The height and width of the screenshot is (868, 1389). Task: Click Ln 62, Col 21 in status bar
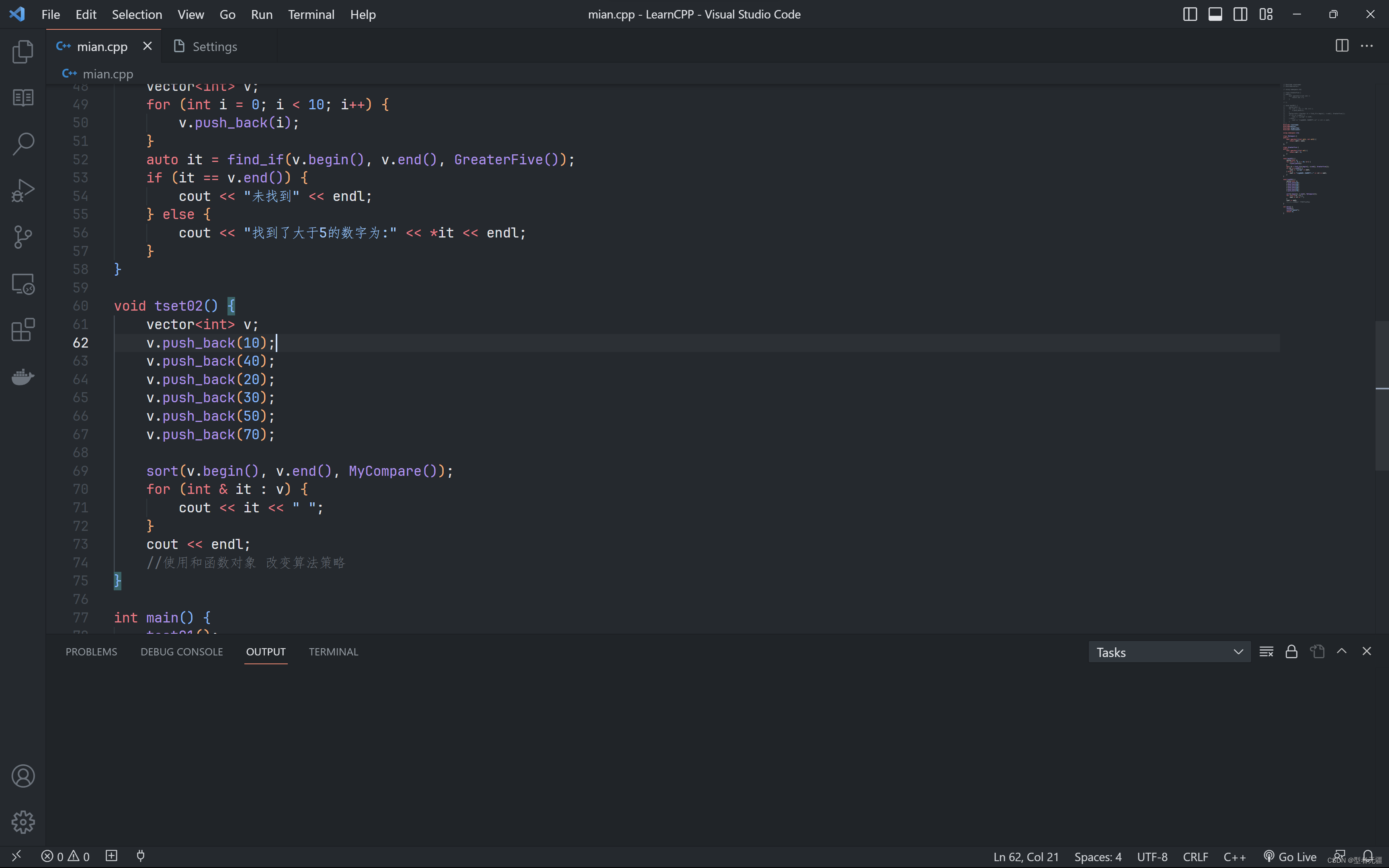pyautogui.click(x=1026, y=856)
